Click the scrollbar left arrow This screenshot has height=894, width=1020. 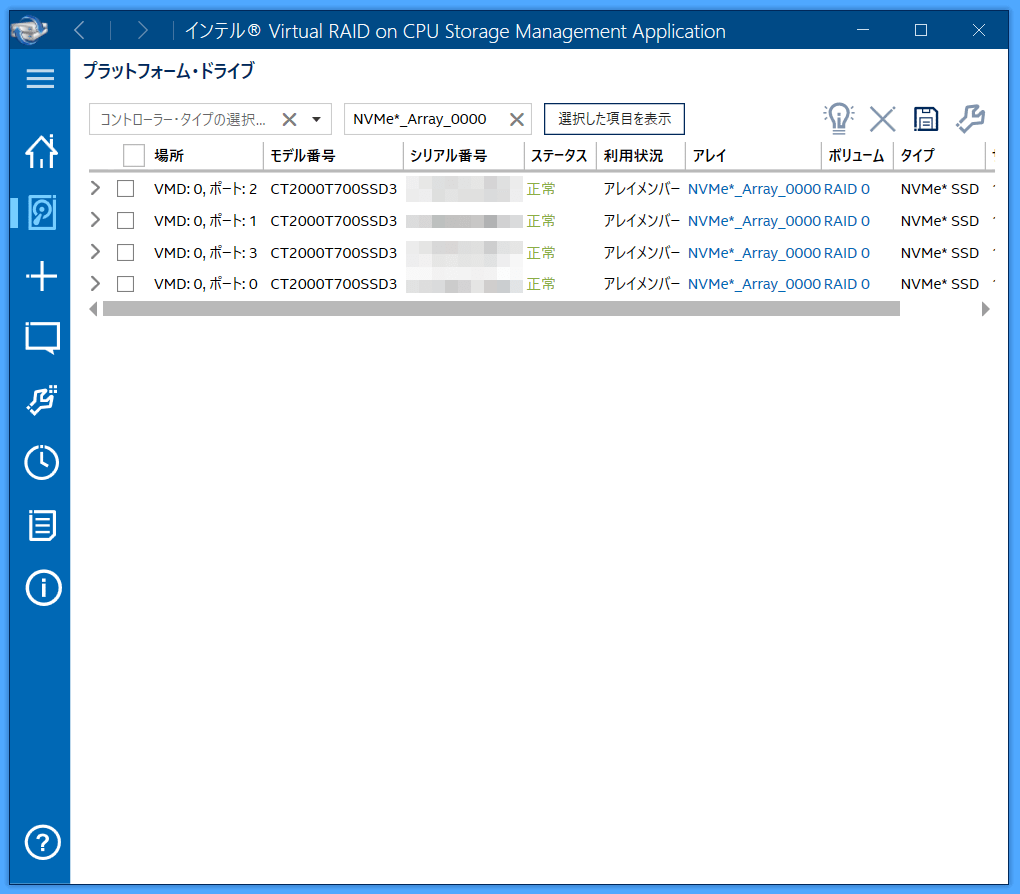(x=94, y=308)
